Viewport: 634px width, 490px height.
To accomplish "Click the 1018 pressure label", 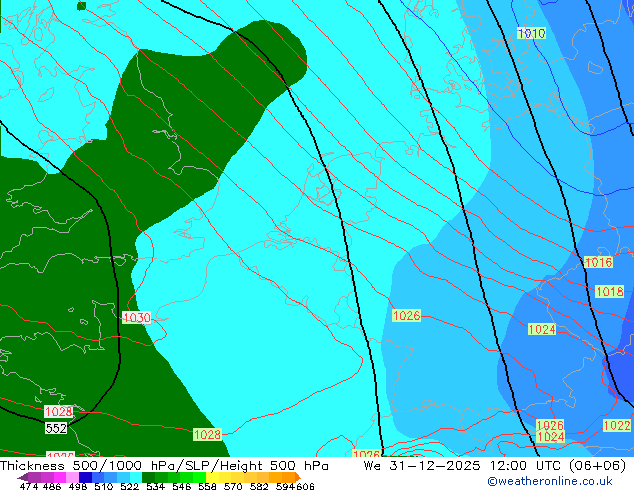I will point(610,291).
